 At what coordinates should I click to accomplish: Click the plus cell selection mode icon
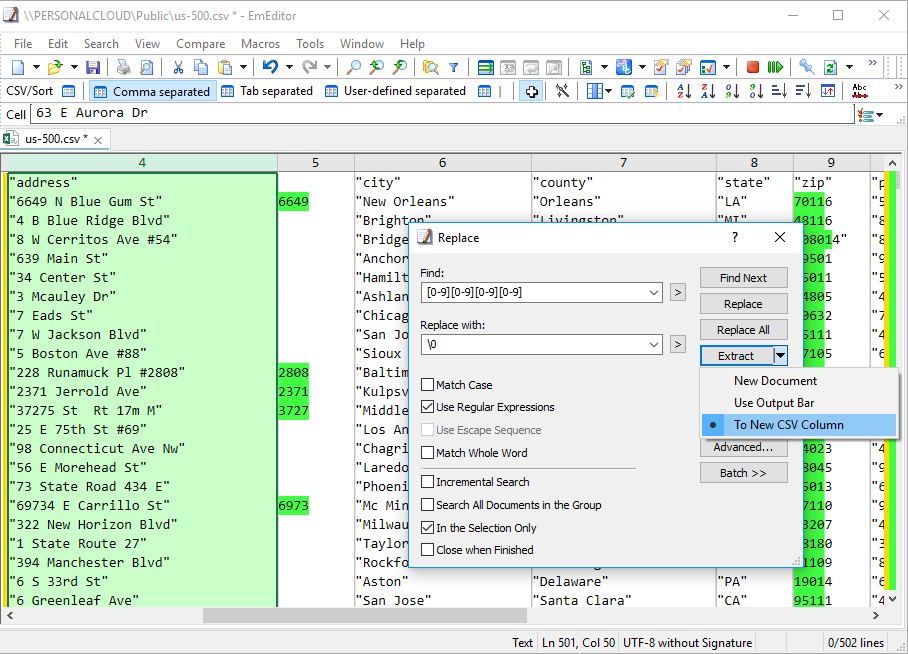(531, 91)
